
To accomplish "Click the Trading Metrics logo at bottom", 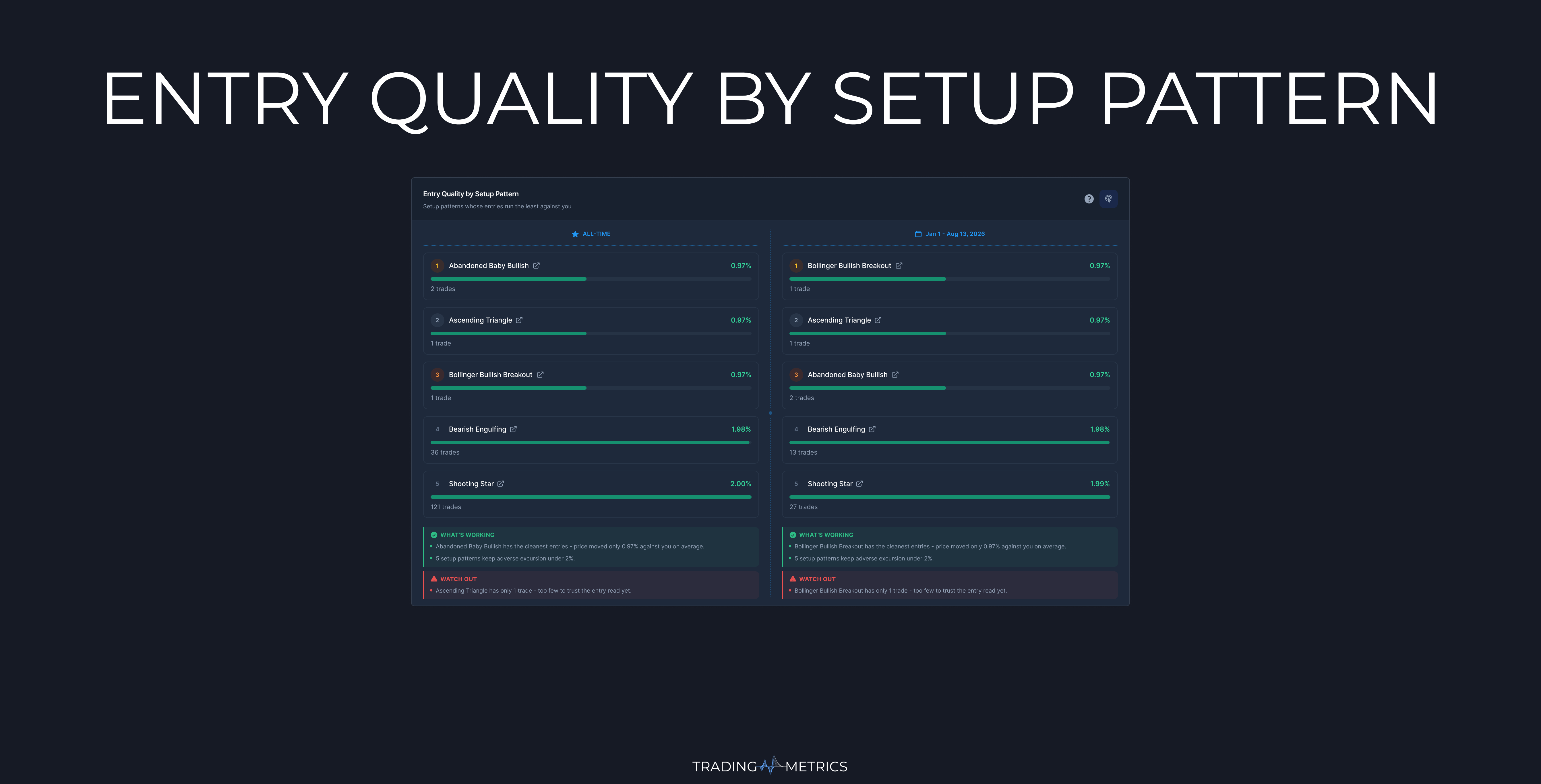I will tap(770, 766).
